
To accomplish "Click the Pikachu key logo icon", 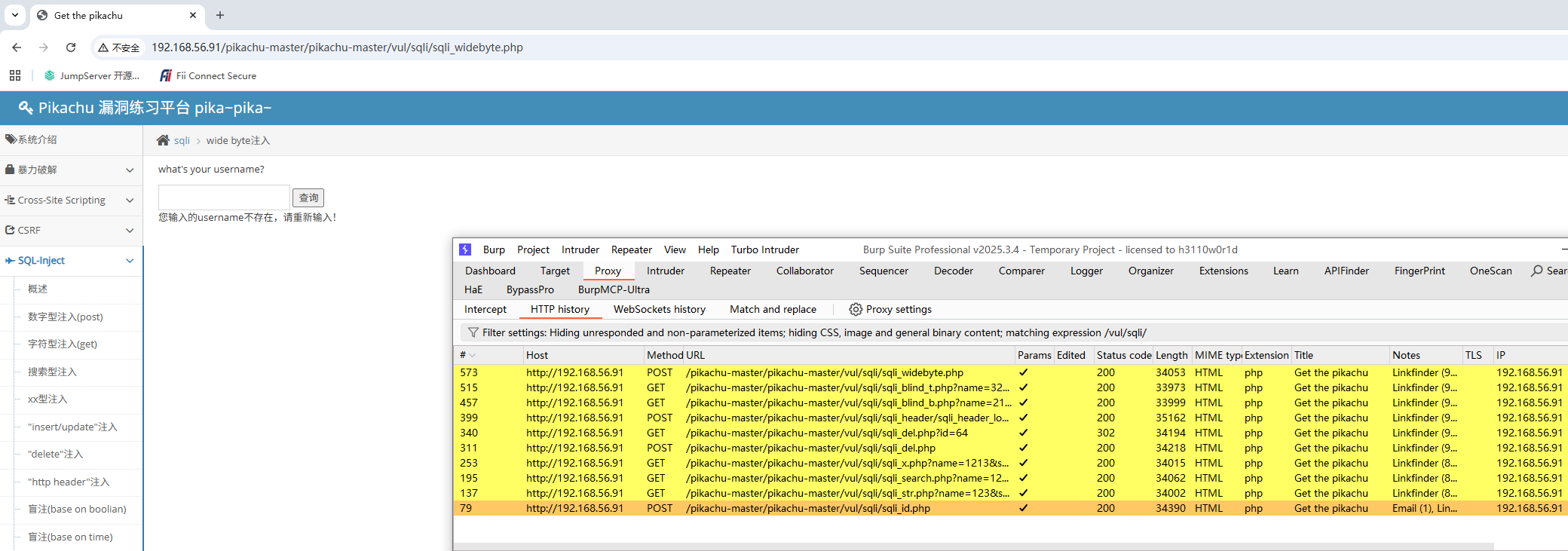I will click(26, 108).
